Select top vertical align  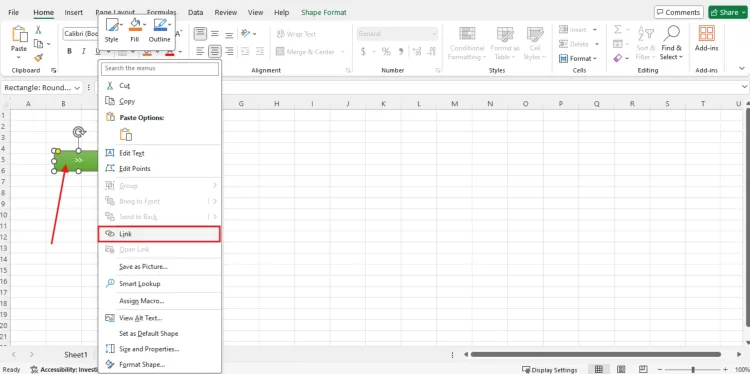[x=200, y=33]
